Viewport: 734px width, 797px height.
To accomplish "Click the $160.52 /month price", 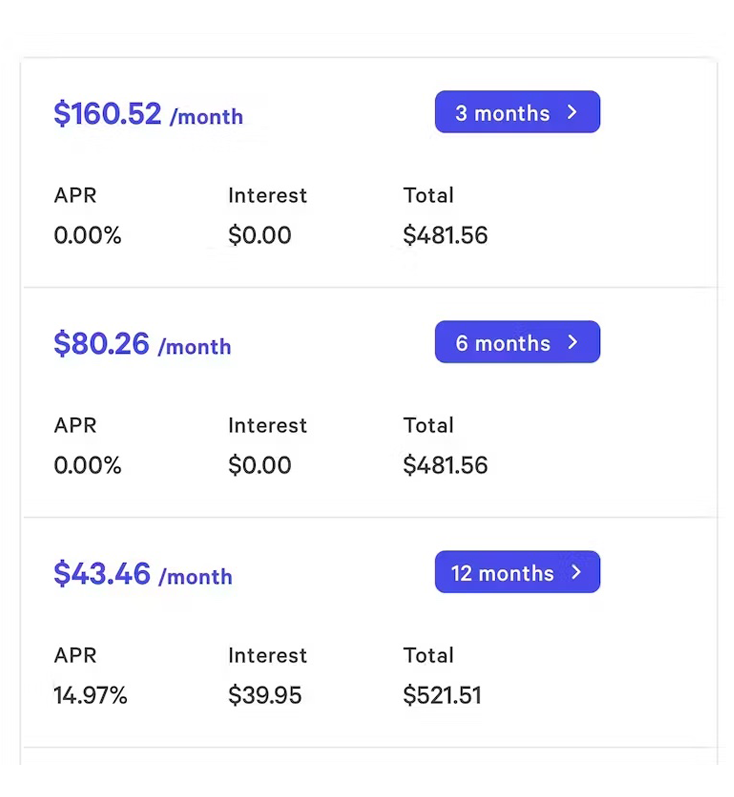I will click(148, 114).
